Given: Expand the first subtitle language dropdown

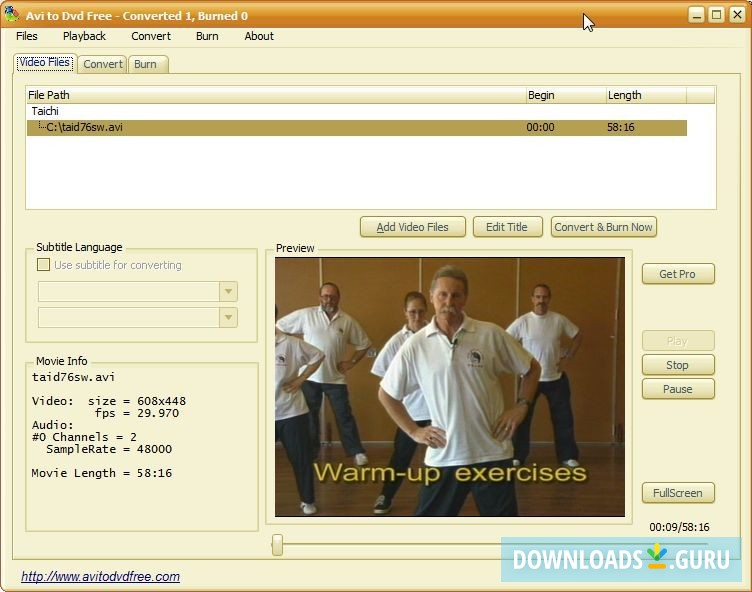Looking at the screenshot, I should pos(228,291).
